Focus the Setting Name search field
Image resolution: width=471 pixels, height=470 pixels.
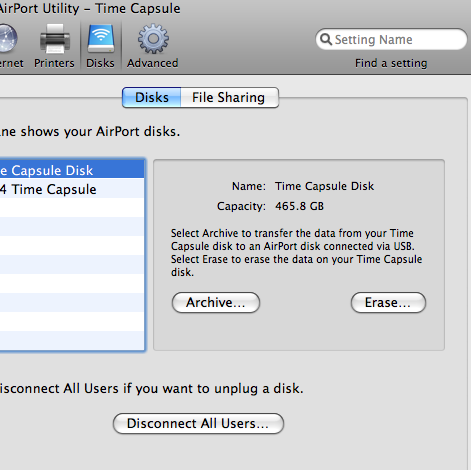391,39
